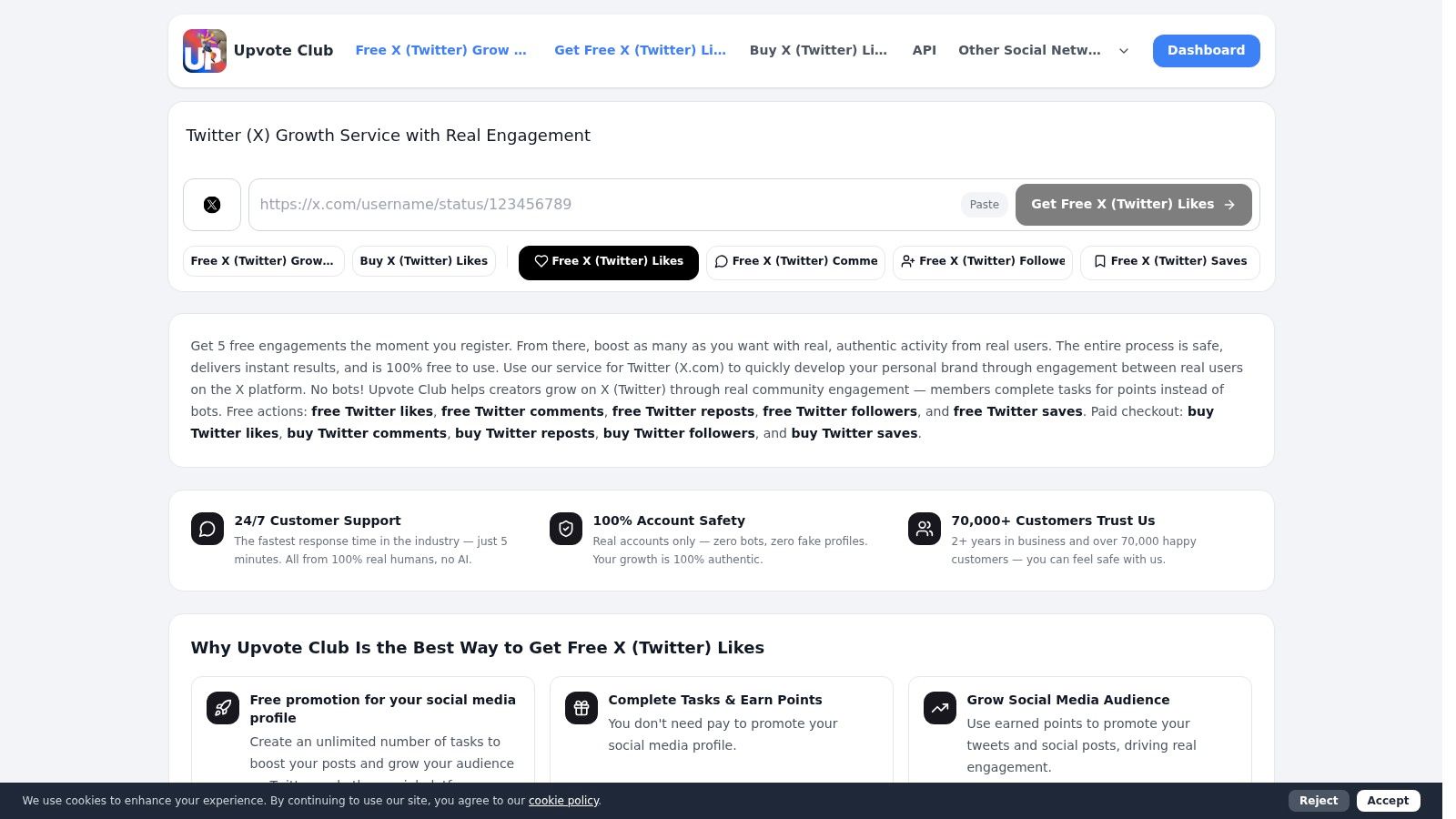The width and height of the screenshot is (1456, 819).
Task: Click the rocket Free promotion icon
Action: coord(223,708)
